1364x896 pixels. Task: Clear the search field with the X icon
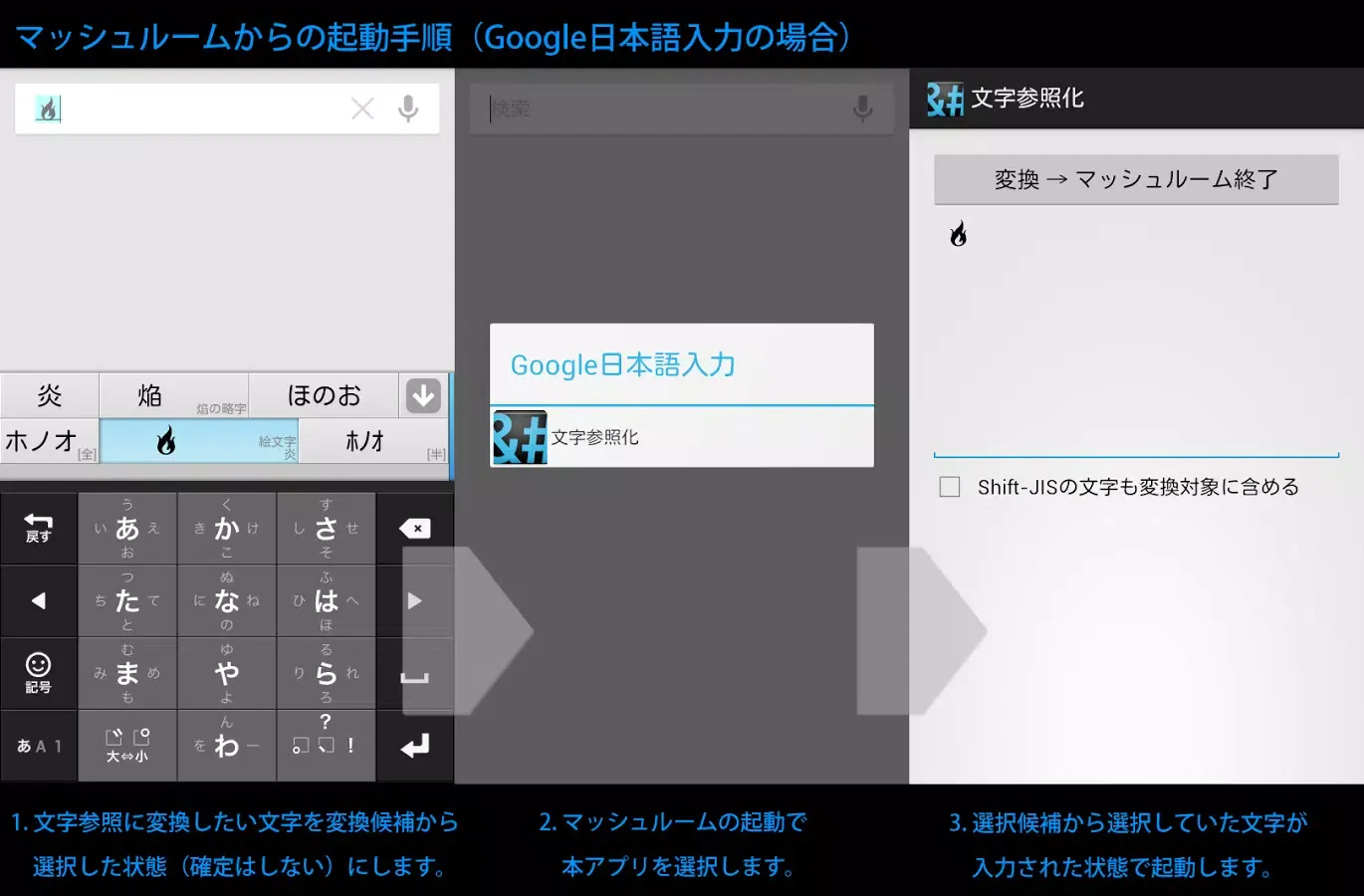tap(362, 109)
